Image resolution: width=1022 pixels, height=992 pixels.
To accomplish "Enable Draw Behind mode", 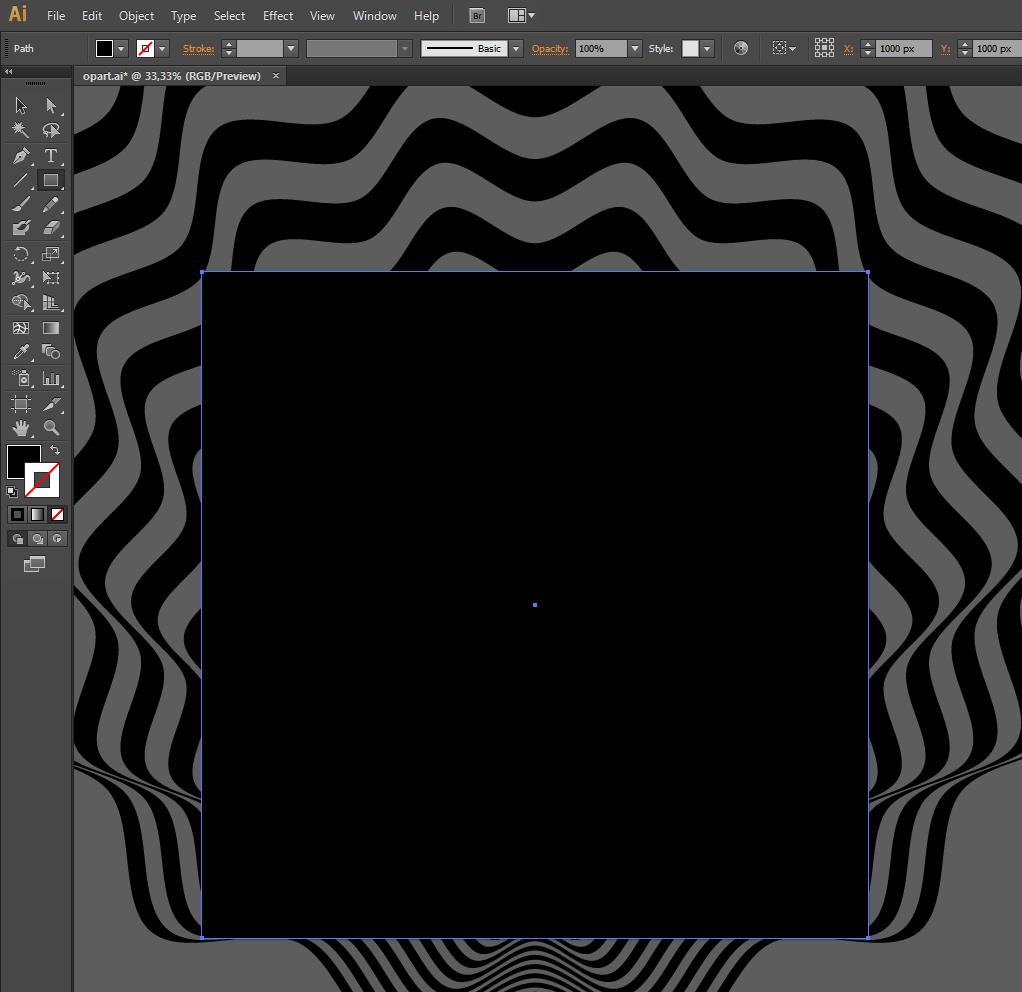I will pos(37,538).
